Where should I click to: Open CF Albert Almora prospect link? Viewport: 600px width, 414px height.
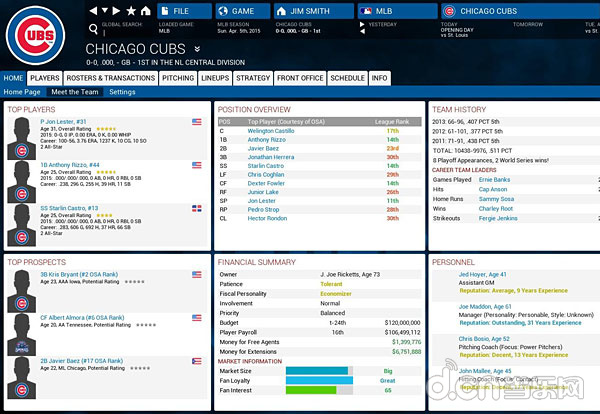(x=82, y=318)
